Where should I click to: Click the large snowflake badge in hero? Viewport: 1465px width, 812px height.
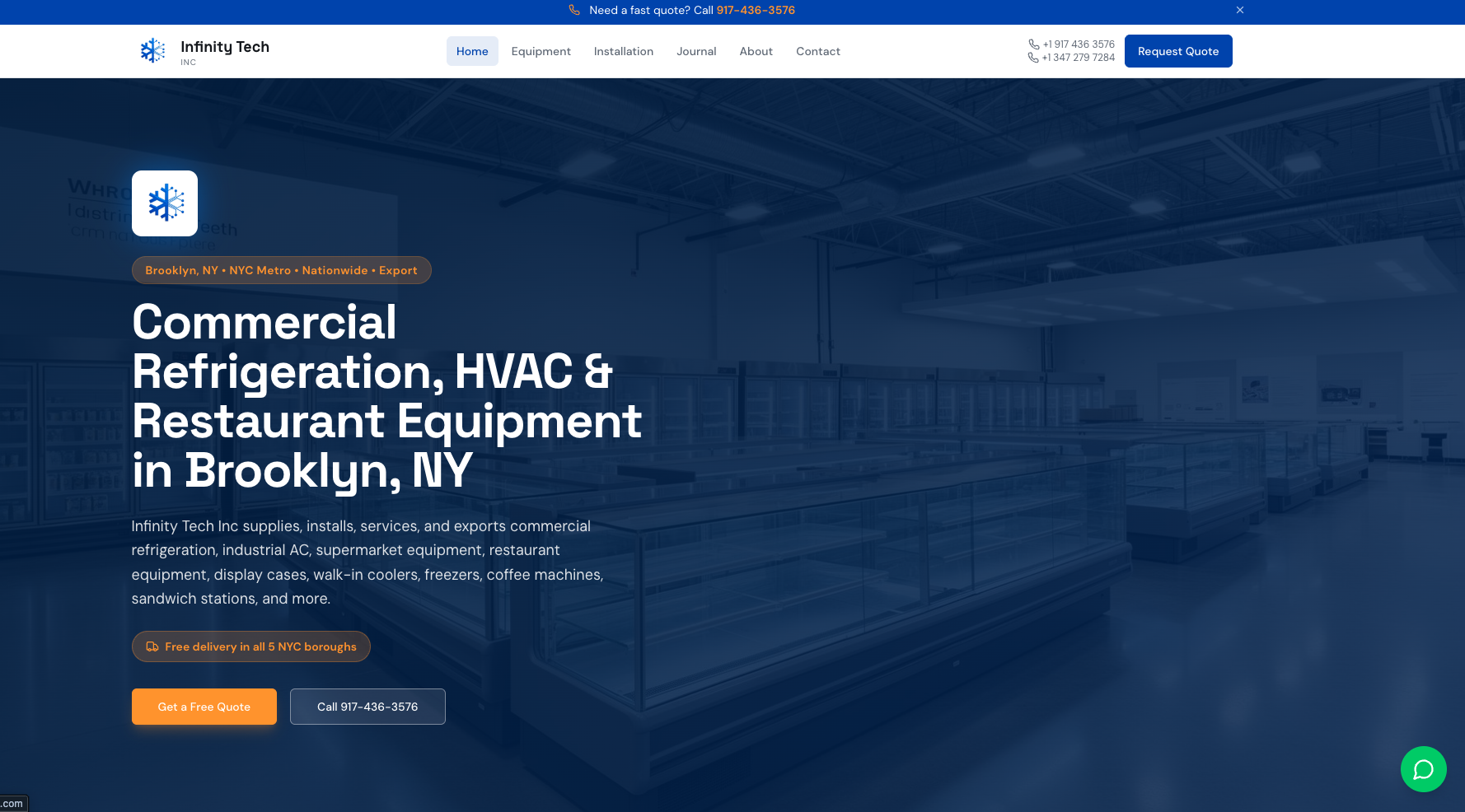pyautogui.click(x=165, y=203)
